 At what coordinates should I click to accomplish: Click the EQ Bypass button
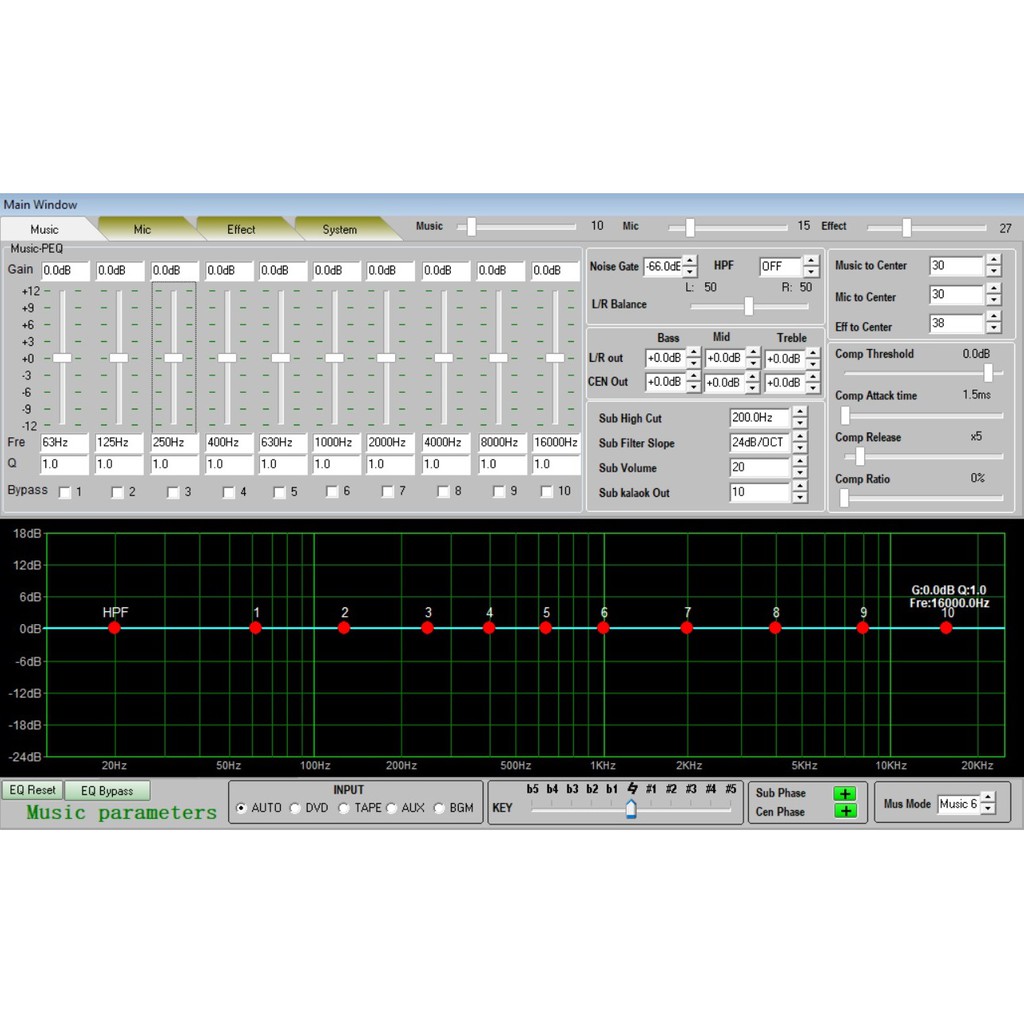click(107, 791)
